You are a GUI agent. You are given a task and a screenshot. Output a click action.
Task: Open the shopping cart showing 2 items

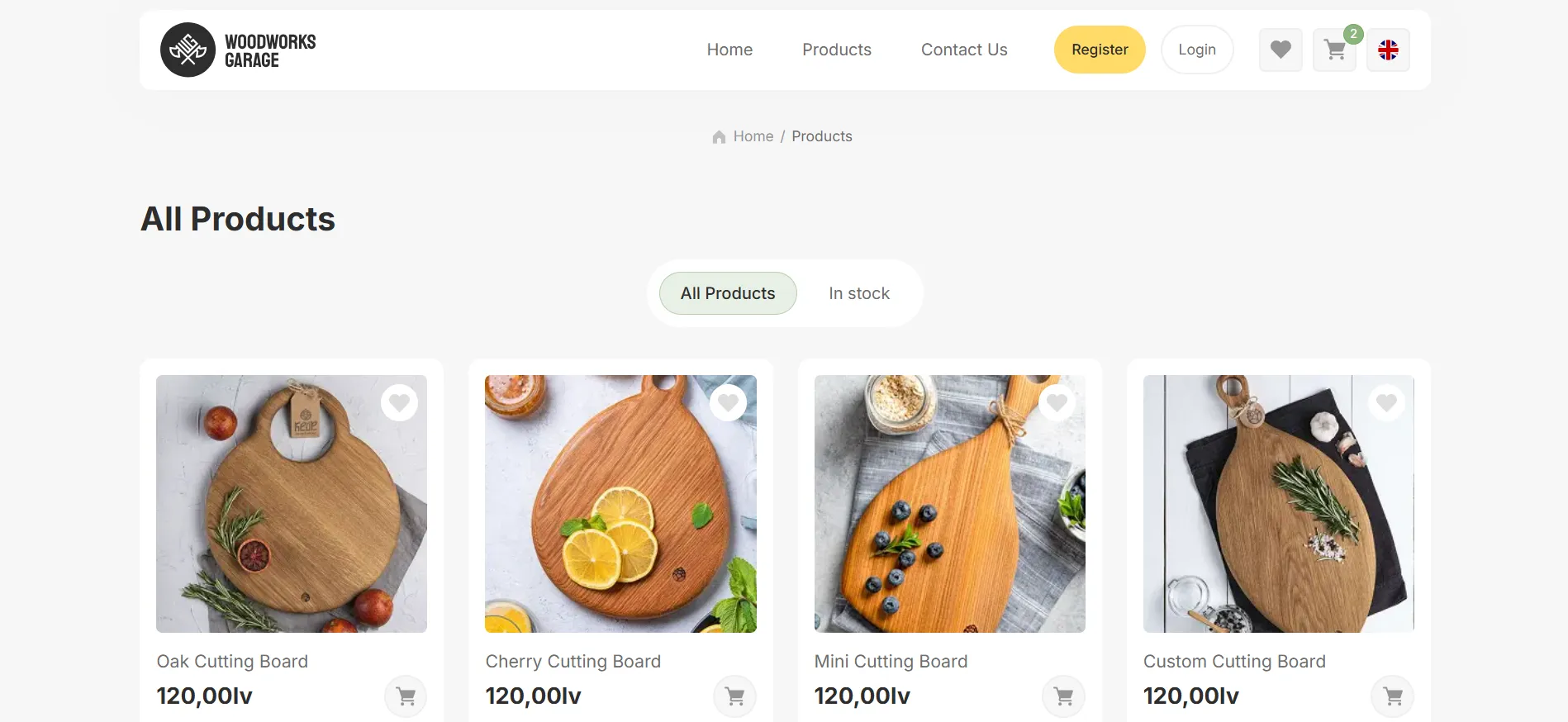pos(1334,50)
